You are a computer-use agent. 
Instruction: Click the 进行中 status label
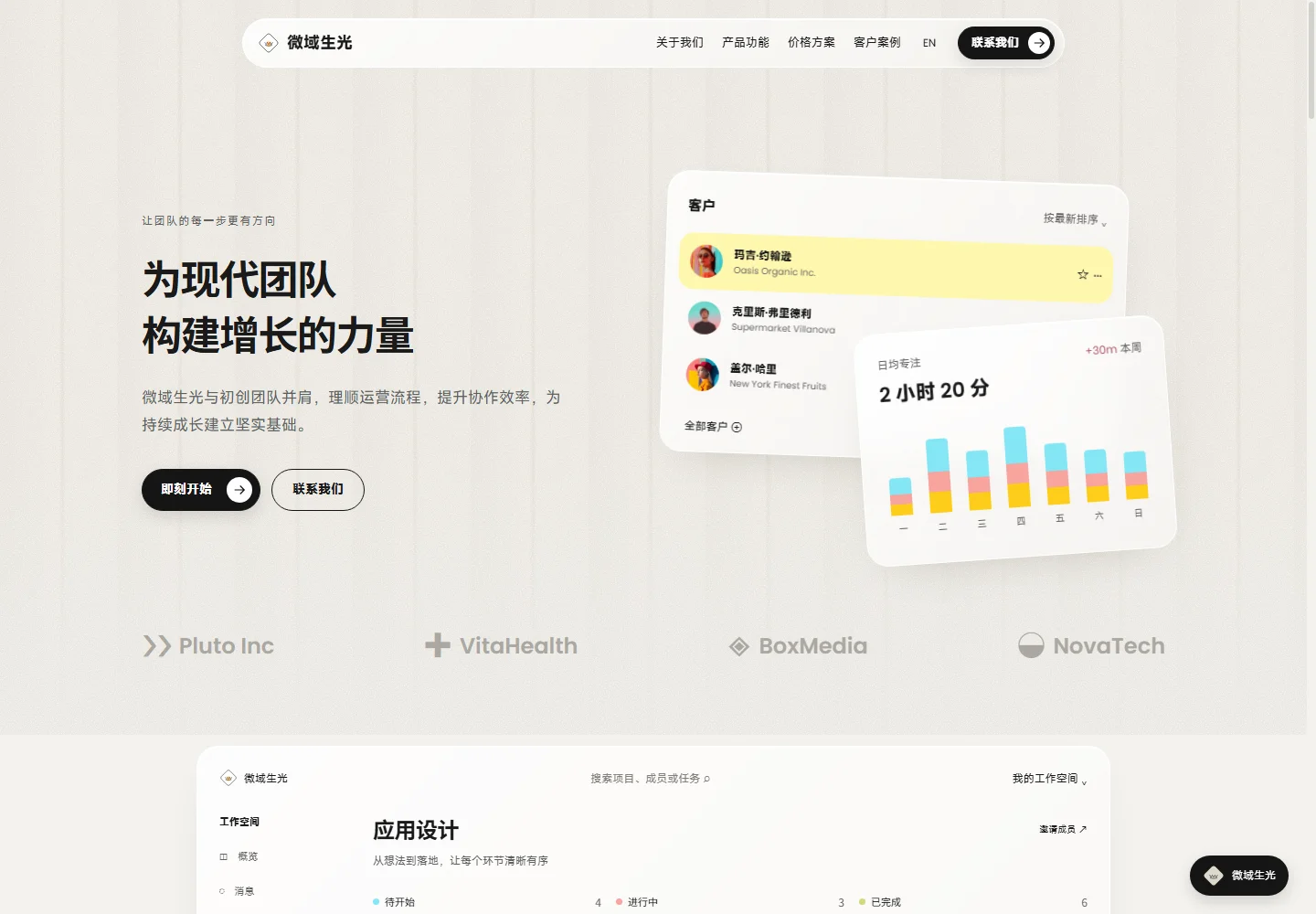[642, 902]
